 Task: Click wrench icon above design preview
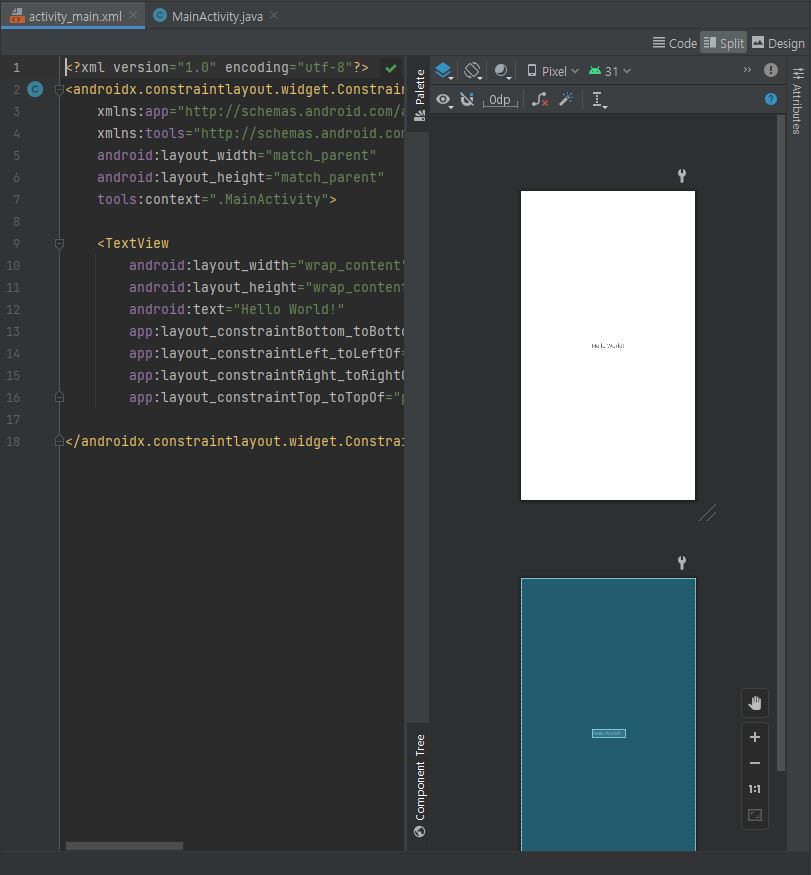point(682,176)
